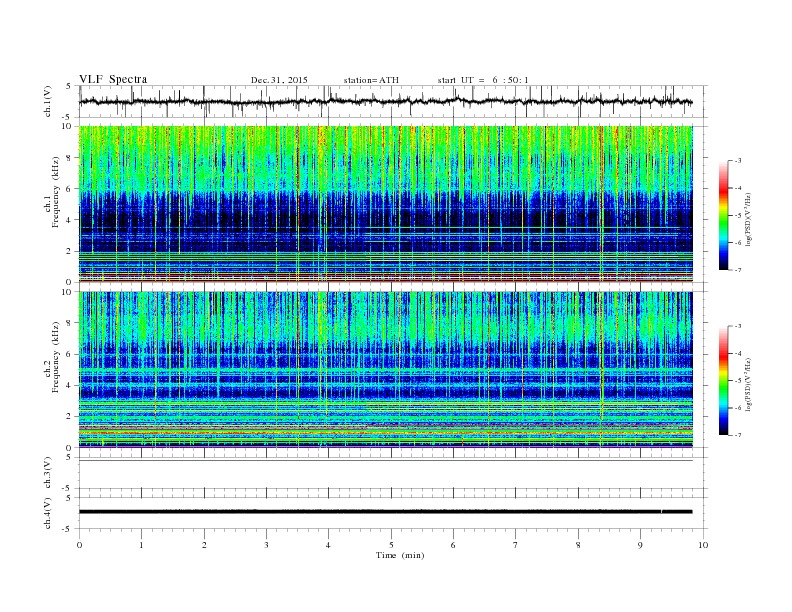Screen dimensions: 792x612
Task: Click the "10" minute tick label on time axis
Action: (x=703, y=545)
